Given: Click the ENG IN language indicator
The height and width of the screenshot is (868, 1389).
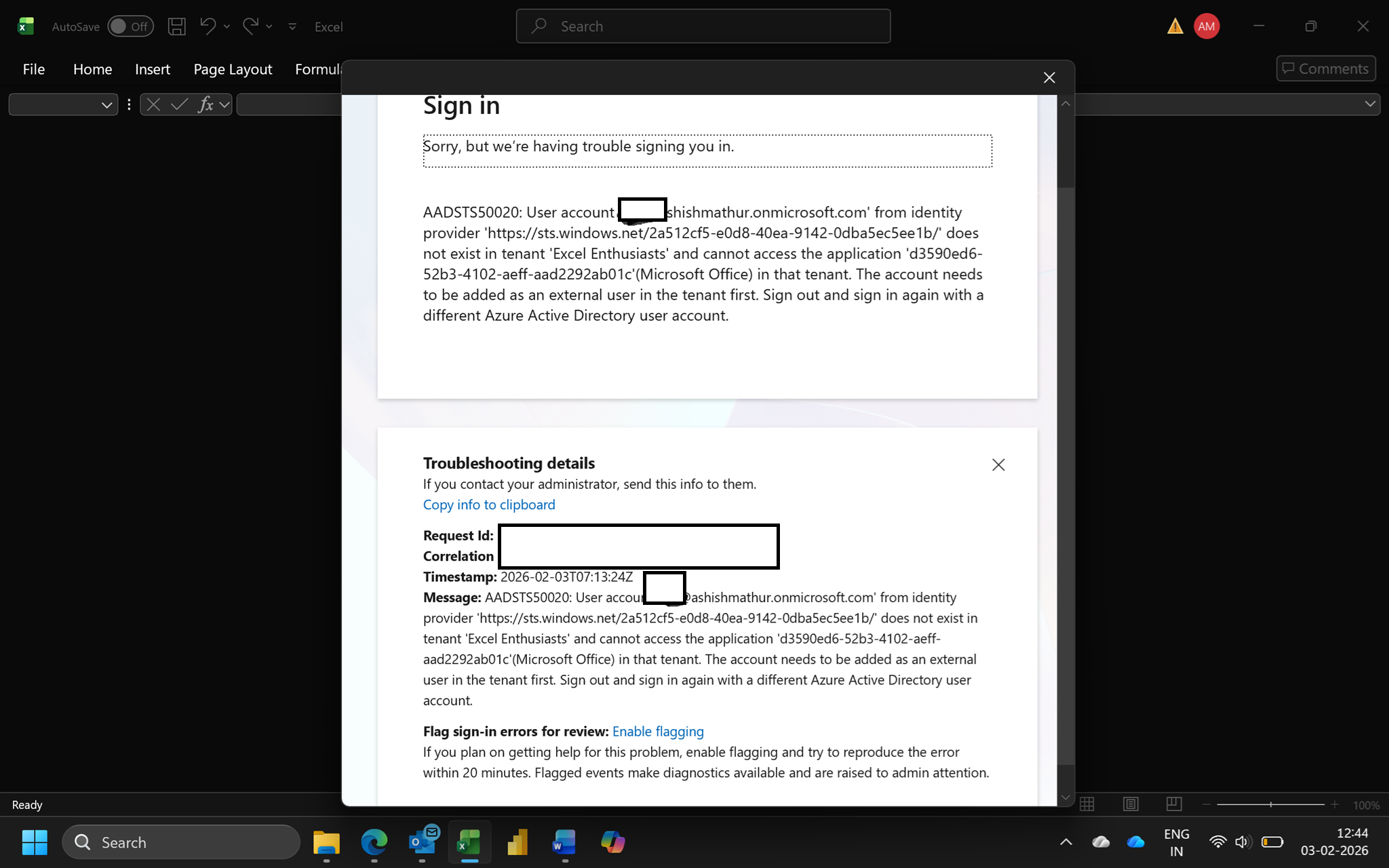Looking at the screenshot, I should [x=1177, y=842].
